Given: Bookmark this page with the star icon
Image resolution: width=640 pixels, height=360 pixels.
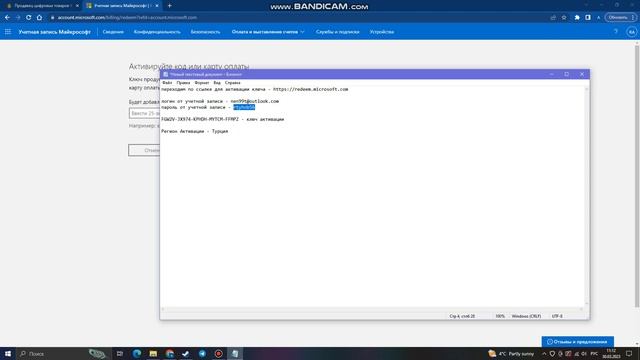Looking at the screenshot, I should (564, 18).
